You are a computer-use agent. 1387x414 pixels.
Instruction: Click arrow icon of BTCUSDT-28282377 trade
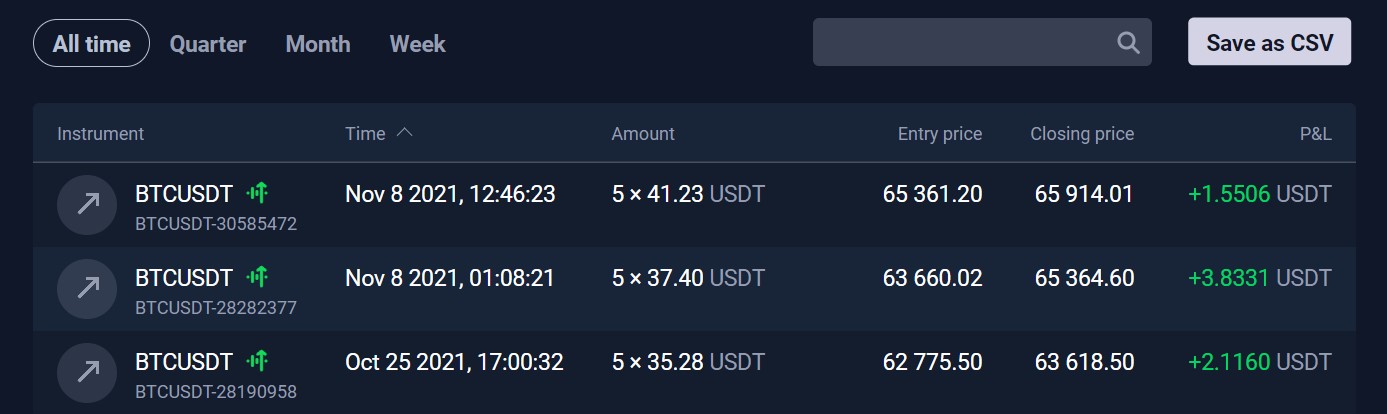click(88, 288)
